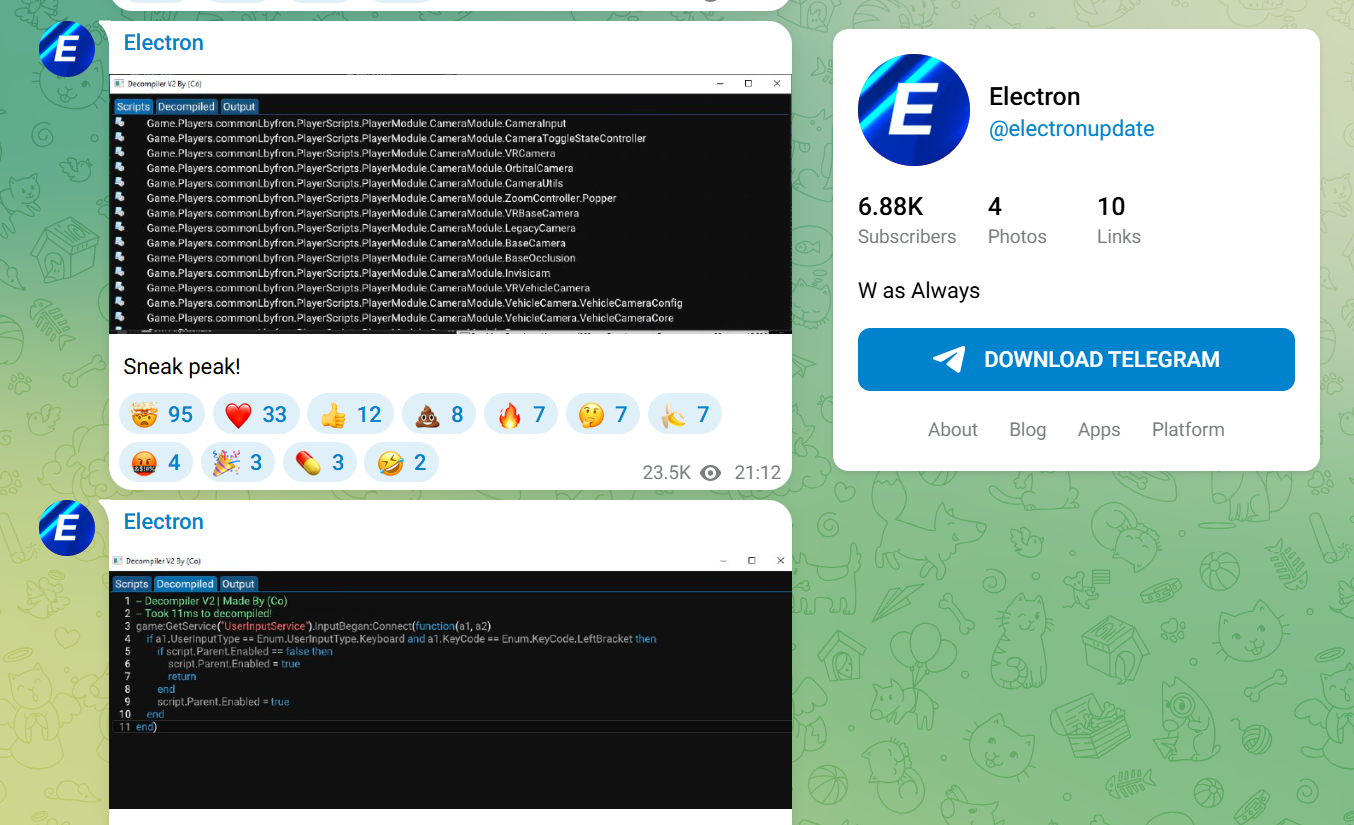This screenshot has height=825, width=1354.
Task: Click the thinking face reaction
Action: (x=602, y=414)
